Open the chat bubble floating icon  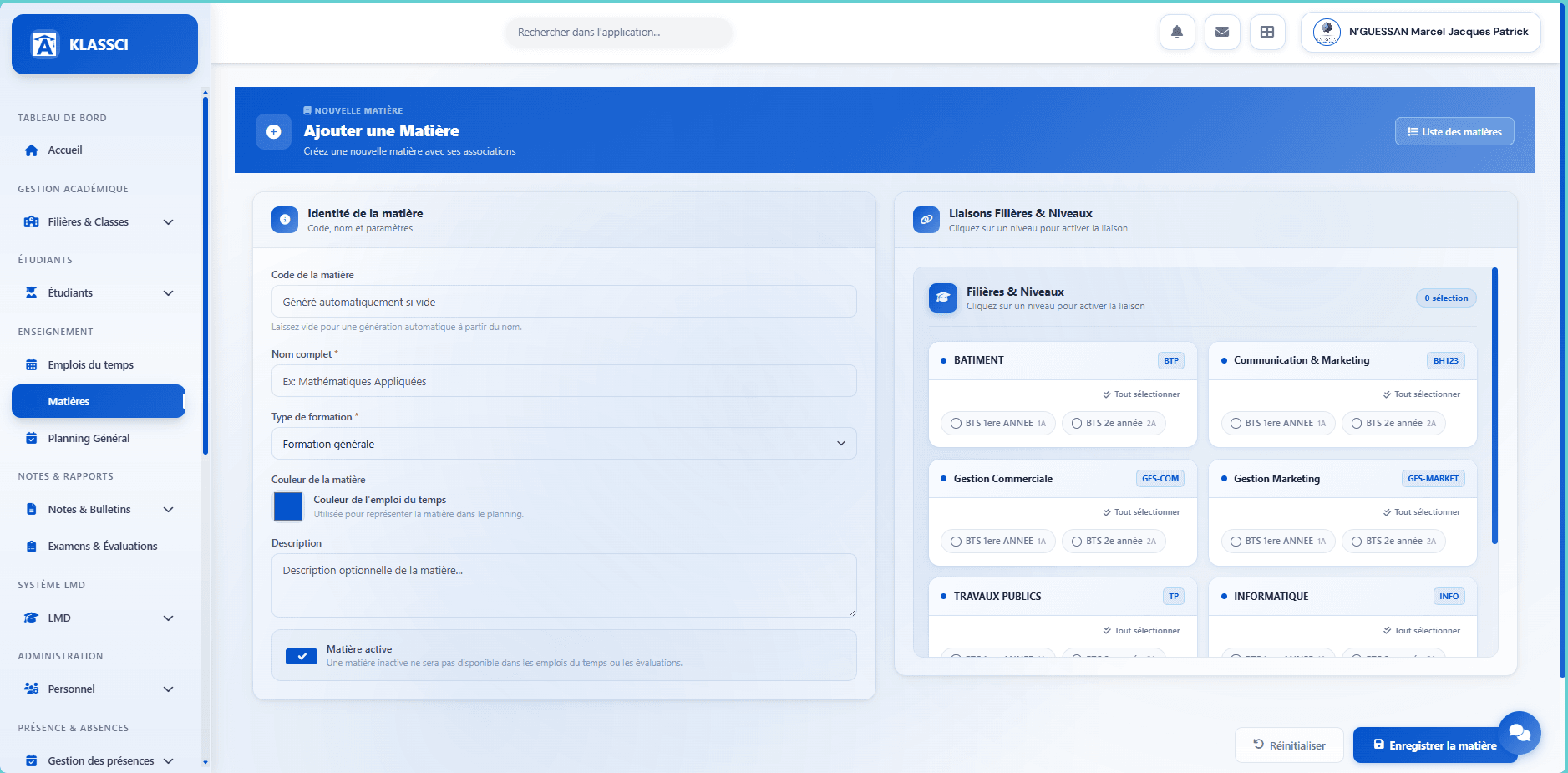tap(1519, 733)
